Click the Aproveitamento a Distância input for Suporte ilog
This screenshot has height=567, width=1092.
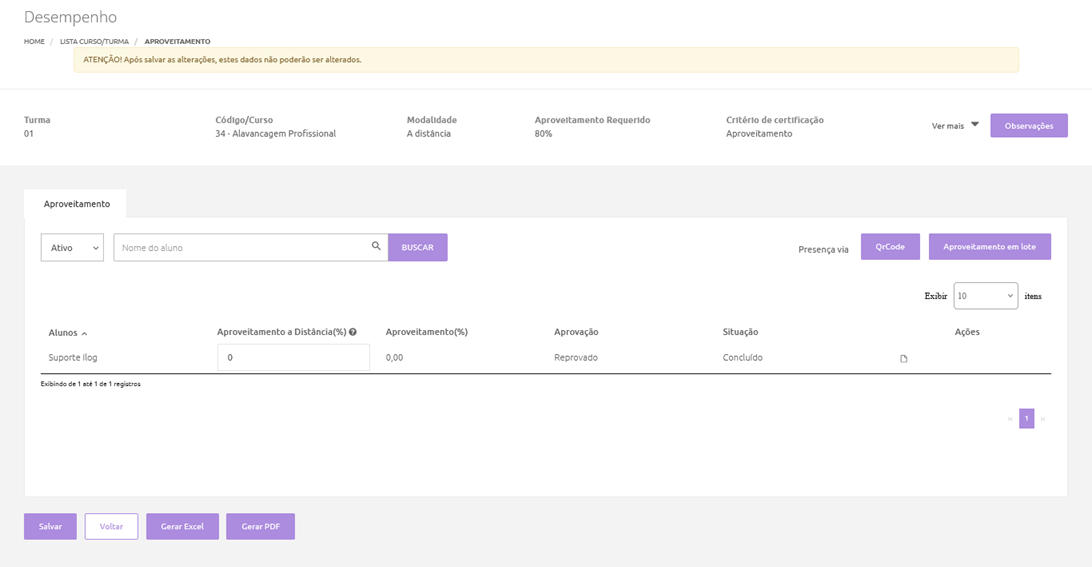[x=293, y=358]
